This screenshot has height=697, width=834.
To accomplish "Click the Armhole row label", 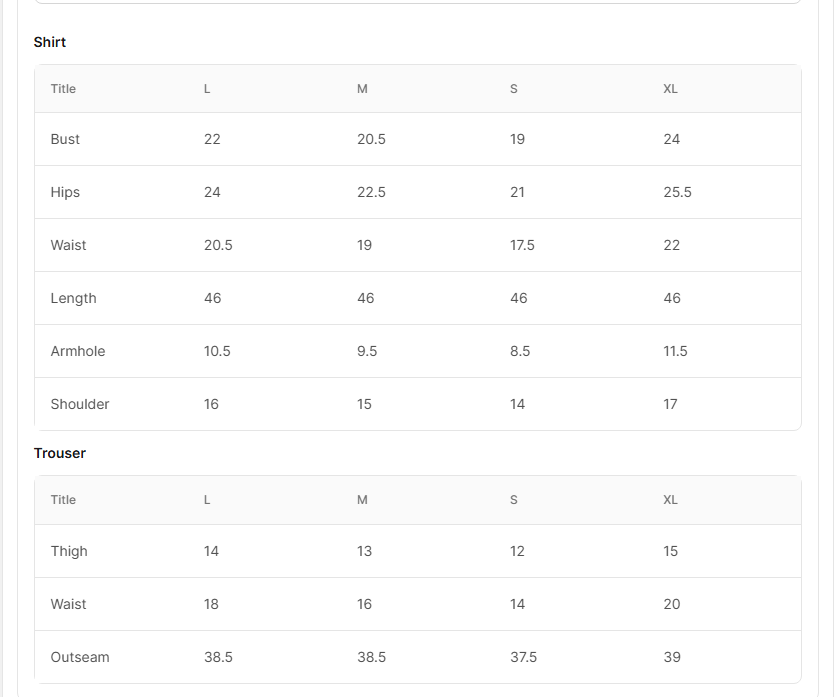I will [78, 351].
